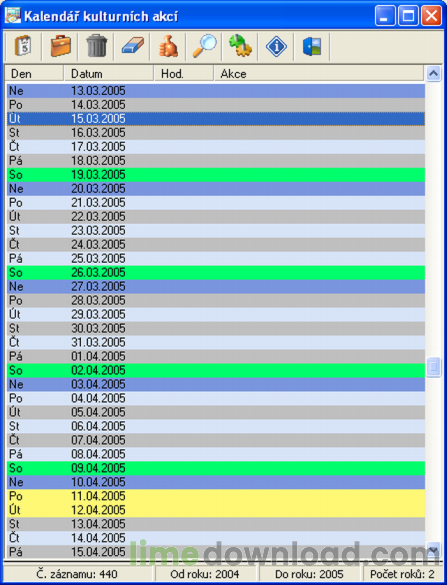
Task: Select the row dated 14.04.2005
Action: 216,538
